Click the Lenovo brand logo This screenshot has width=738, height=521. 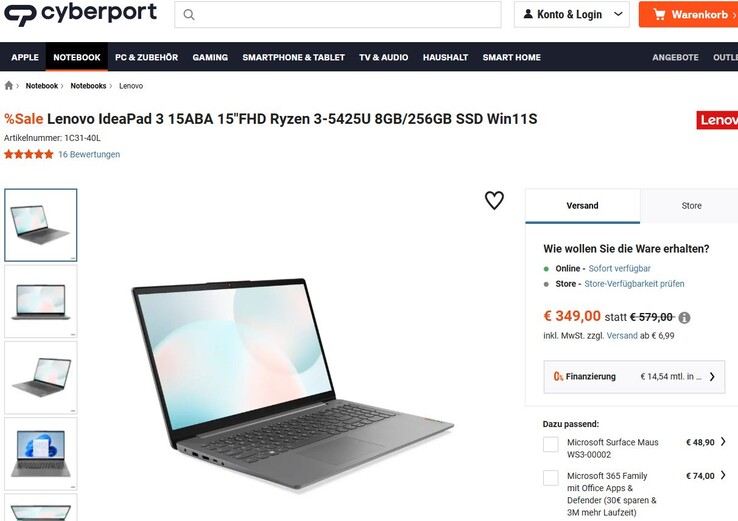pyautogui.click(x=717, y=120)
